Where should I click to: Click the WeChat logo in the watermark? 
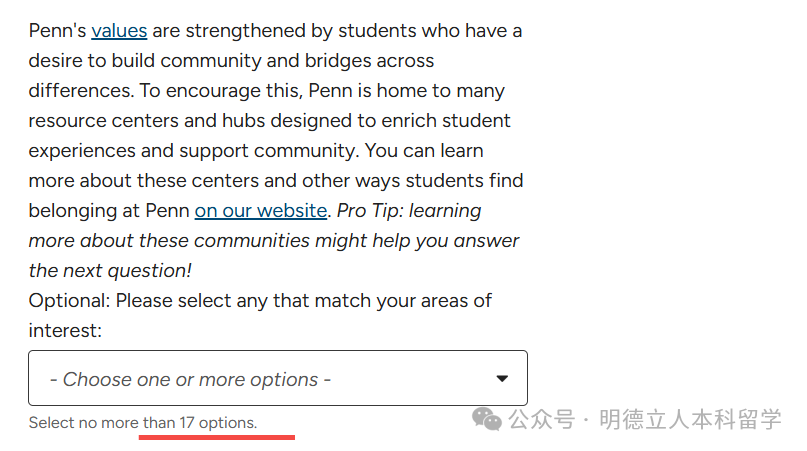487,419
